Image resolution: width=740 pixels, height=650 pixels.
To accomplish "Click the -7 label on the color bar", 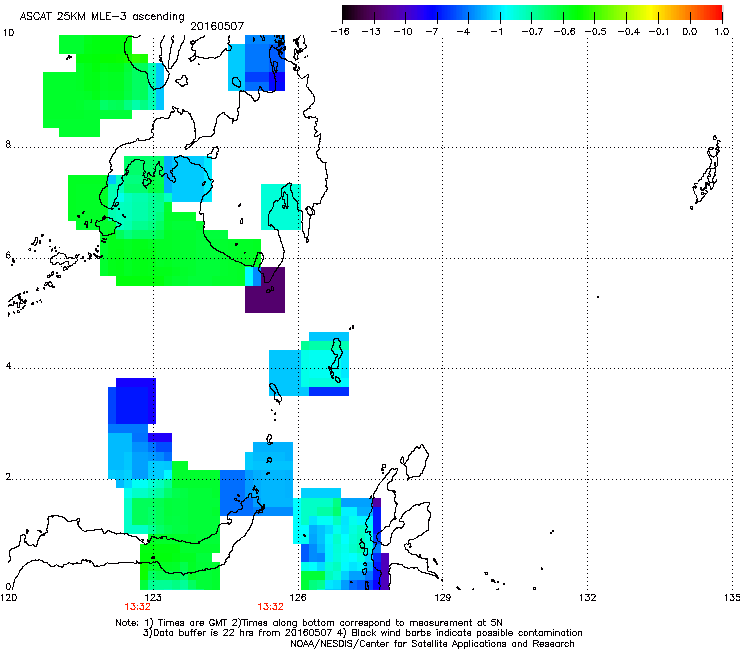I will click(x=432, y=32).
